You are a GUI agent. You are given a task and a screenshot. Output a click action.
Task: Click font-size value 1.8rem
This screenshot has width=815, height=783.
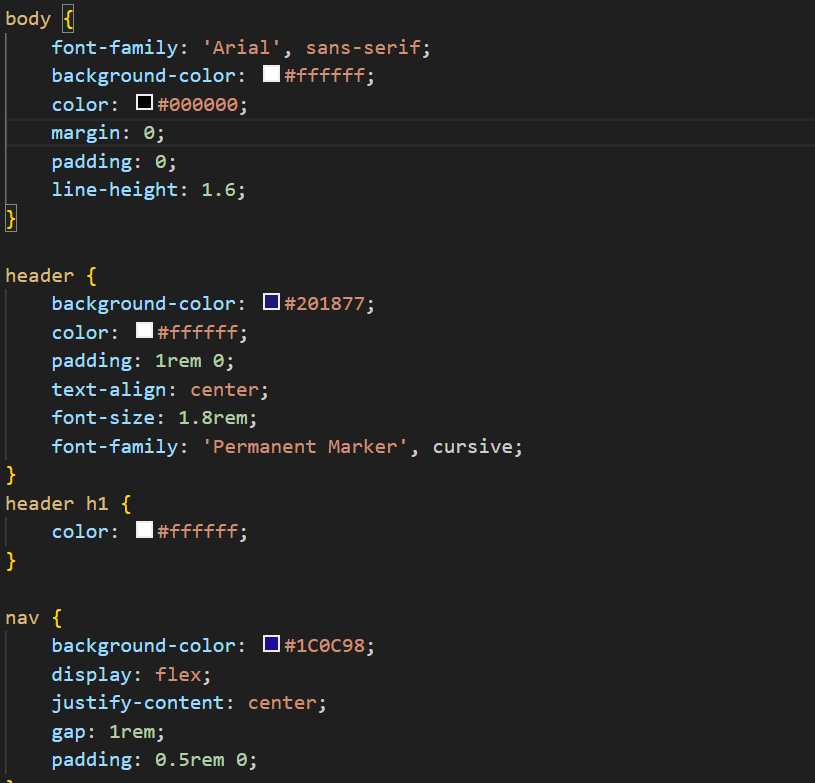(213, 418)
